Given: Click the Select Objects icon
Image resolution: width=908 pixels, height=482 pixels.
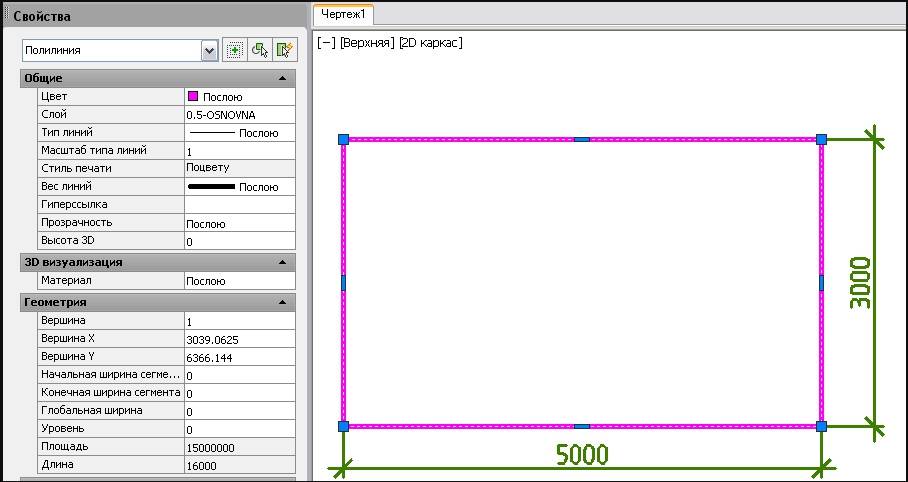Looking at the screenshot, I should (x=259, y=50).
